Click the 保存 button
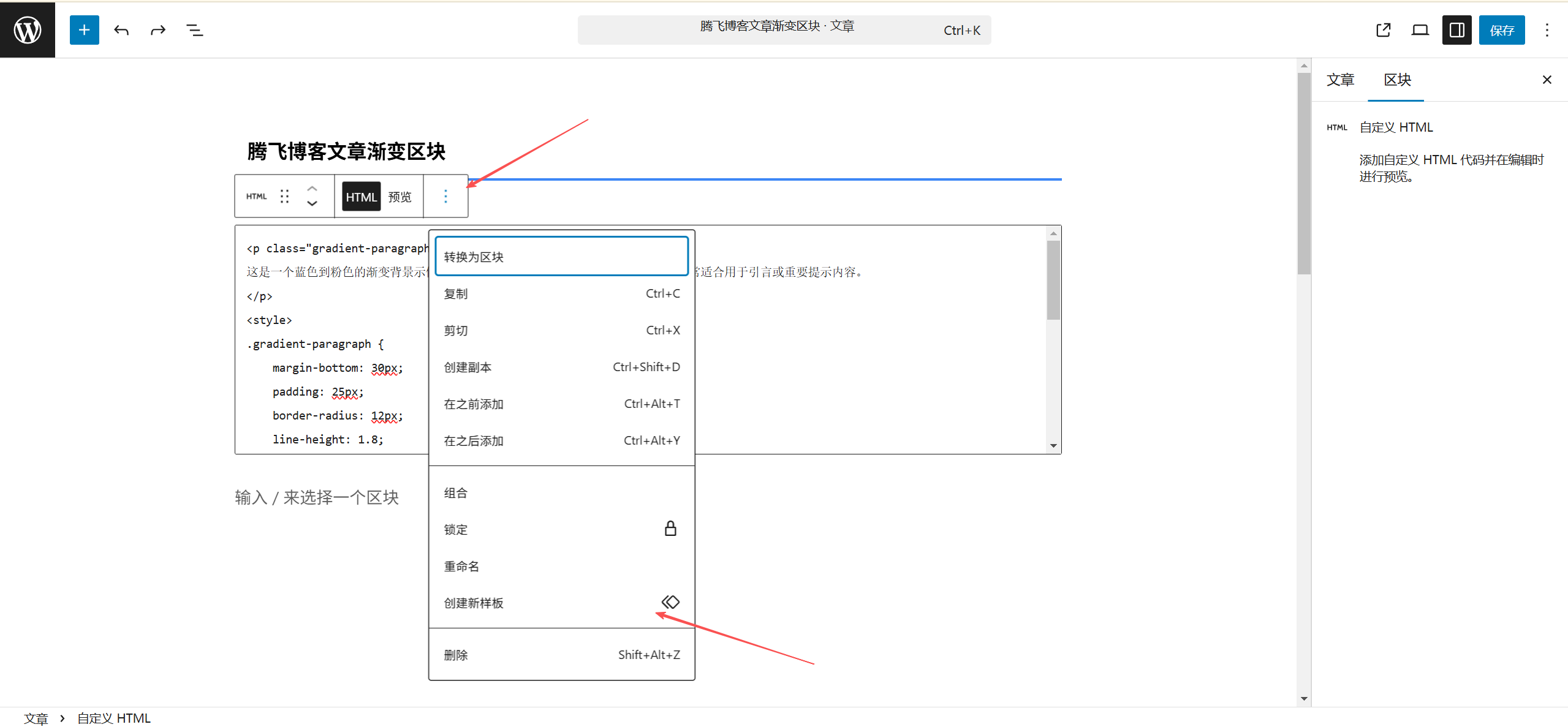 coord(1502,29)
